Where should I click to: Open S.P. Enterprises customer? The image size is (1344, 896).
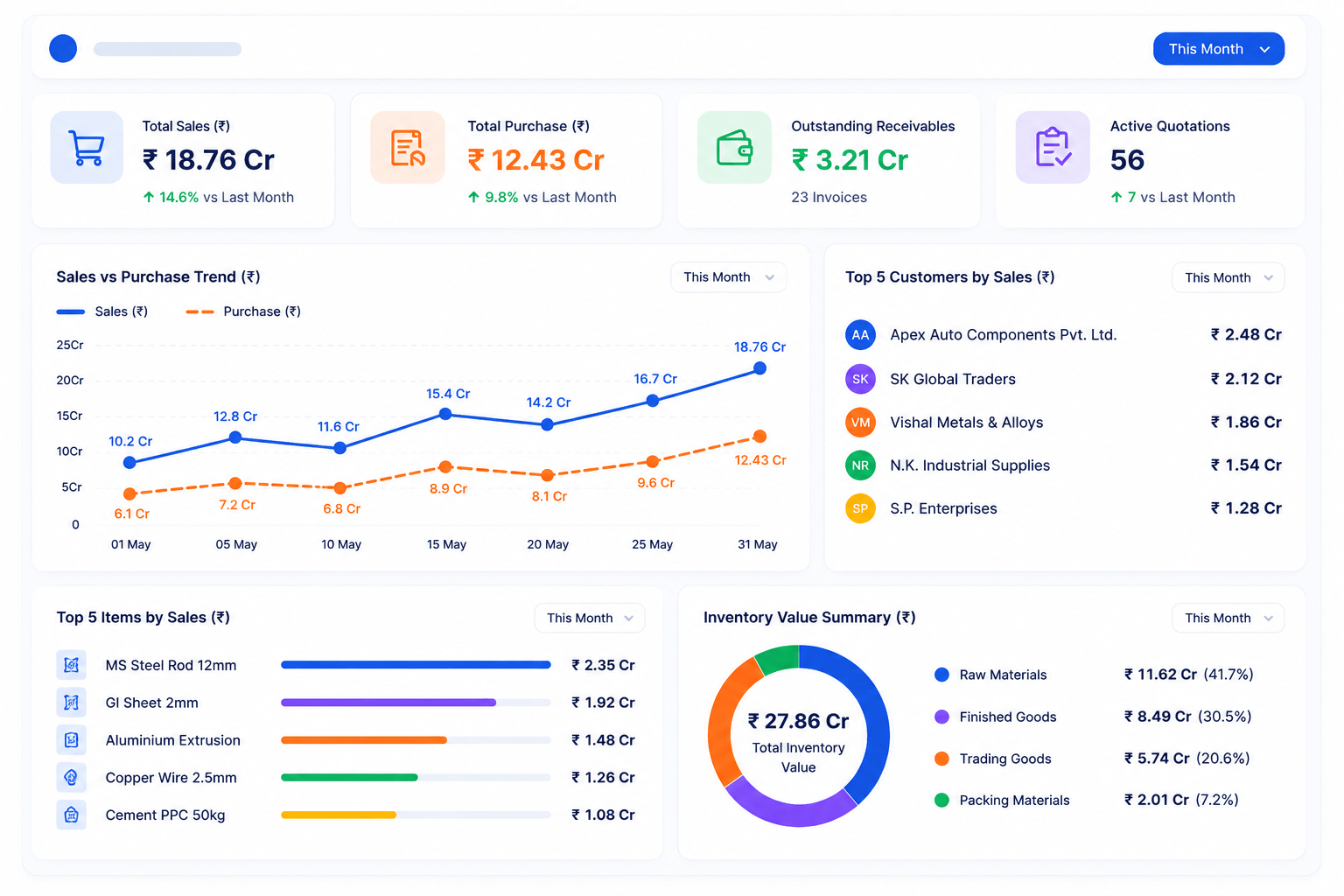943,508
